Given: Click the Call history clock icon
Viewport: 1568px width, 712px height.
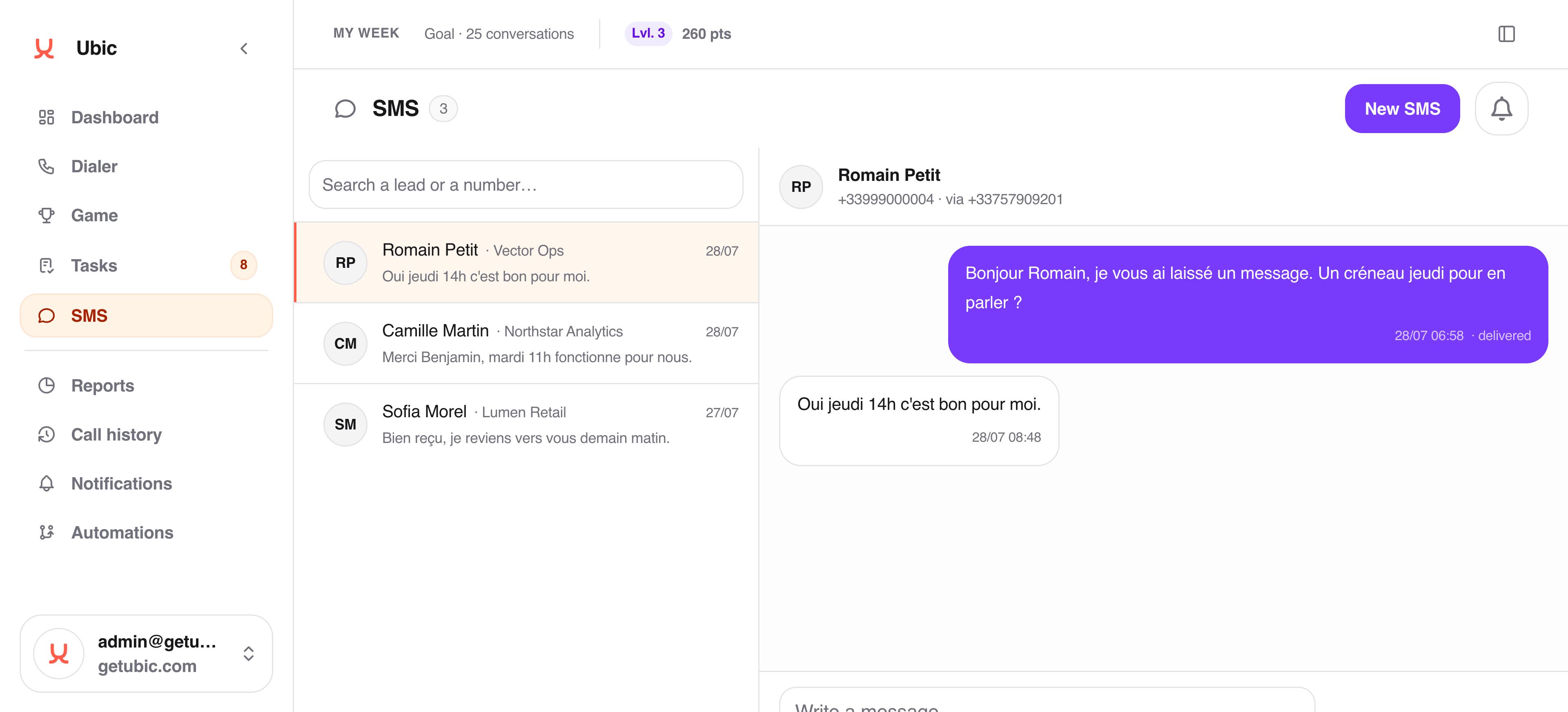Looking at the screenshot, I should click(46, 434).
